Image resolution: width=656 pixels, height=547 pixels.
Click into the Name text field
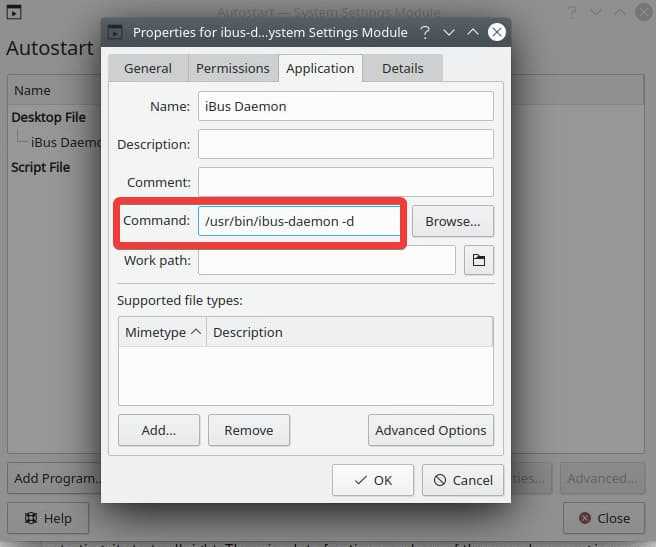coord(345,106)
